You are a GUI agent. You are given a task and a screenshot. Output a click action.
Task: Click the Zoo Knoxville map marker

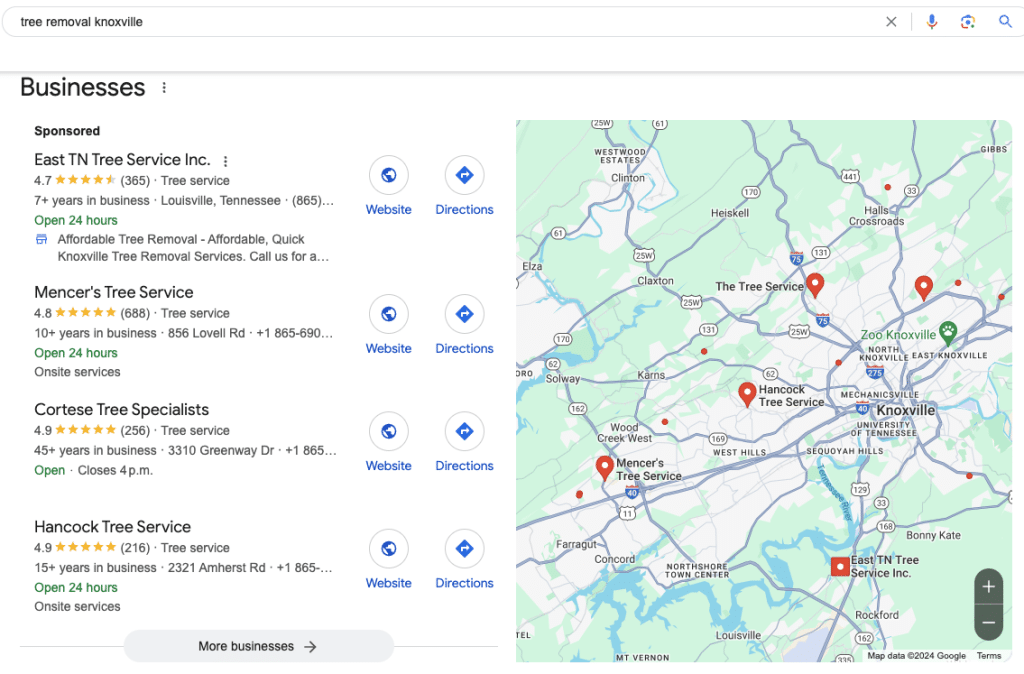pos(947,333)
